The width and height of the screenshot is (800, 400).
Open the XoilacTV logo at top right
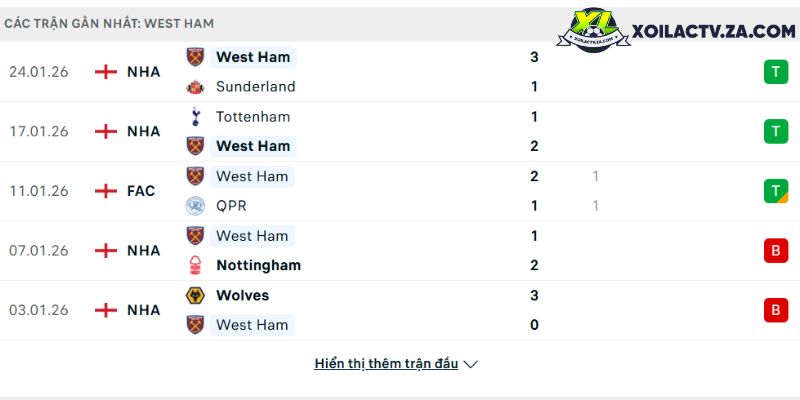click(x=676, y=31)
